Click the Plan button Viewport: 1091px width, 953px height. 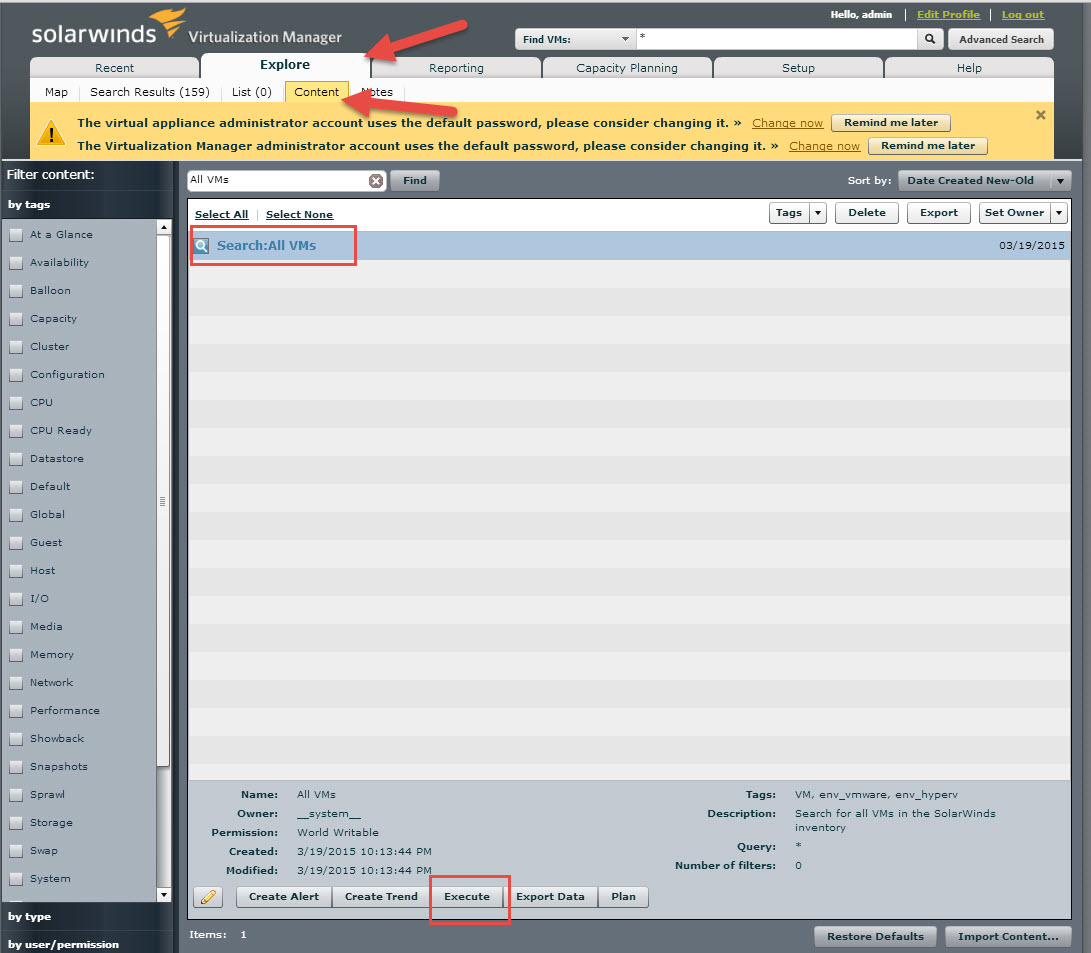coord(623,897)
